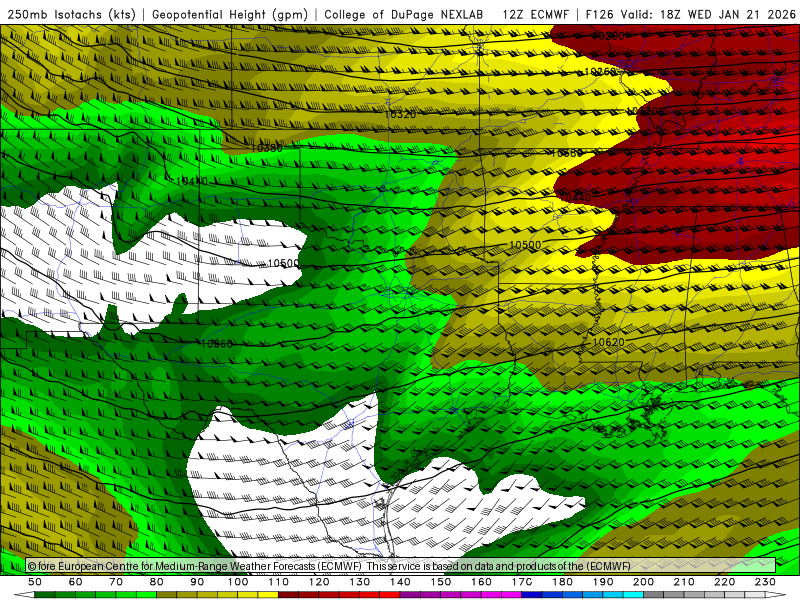Image resolution: width=800 pixels, height=600 pixels.
Task: Click colorbar value 220
Action: click(x=724, y=582)
